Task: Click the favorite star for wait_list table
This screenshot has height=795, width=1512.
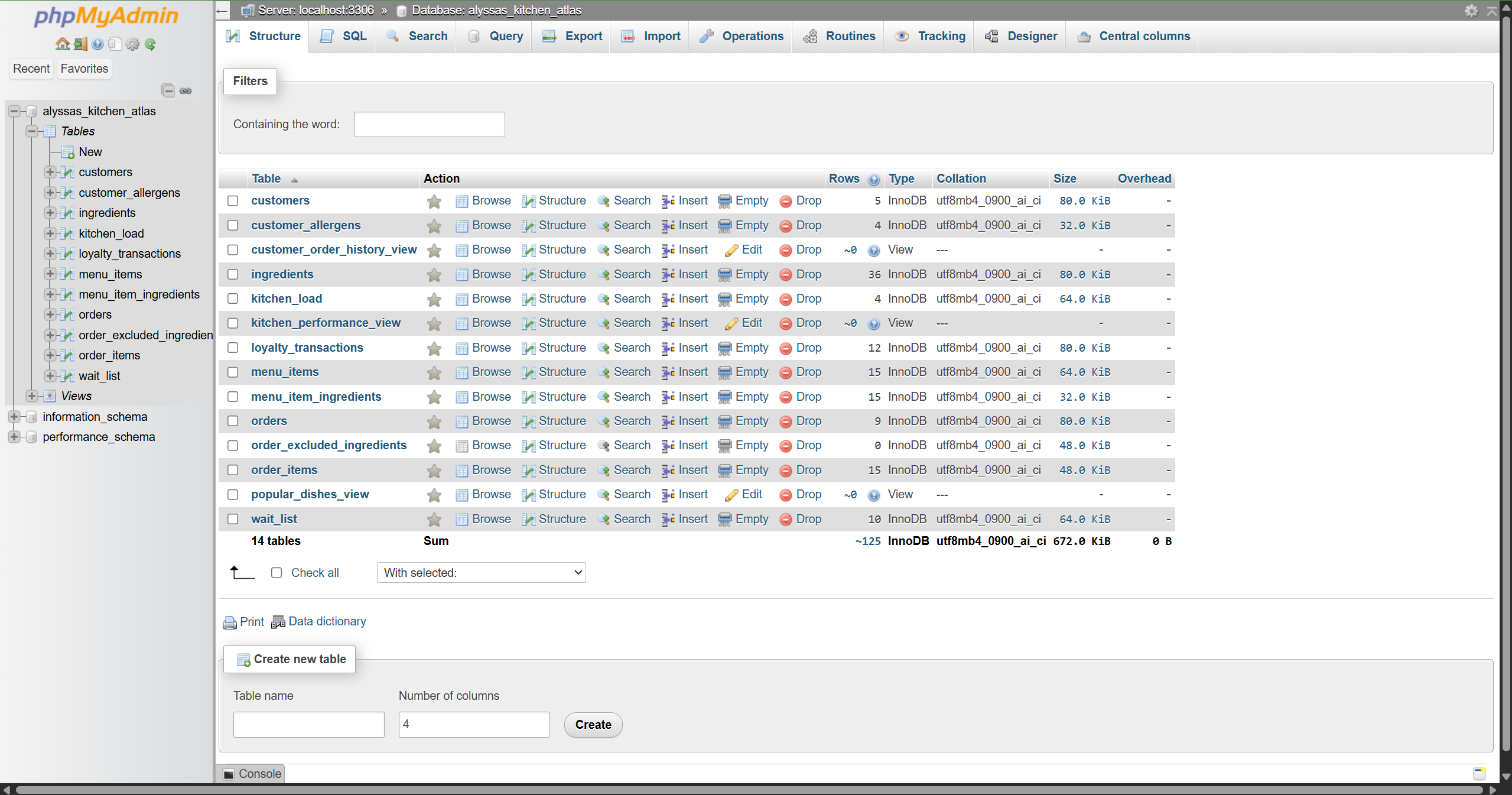Action: click(x=434, y=520)
